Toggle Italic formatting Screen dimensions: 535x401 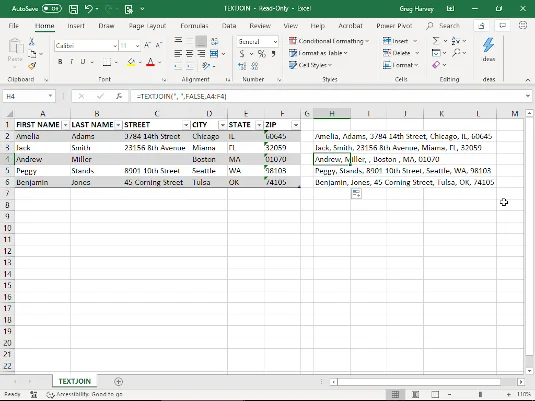pyautogui.click(x=72, y=62)
